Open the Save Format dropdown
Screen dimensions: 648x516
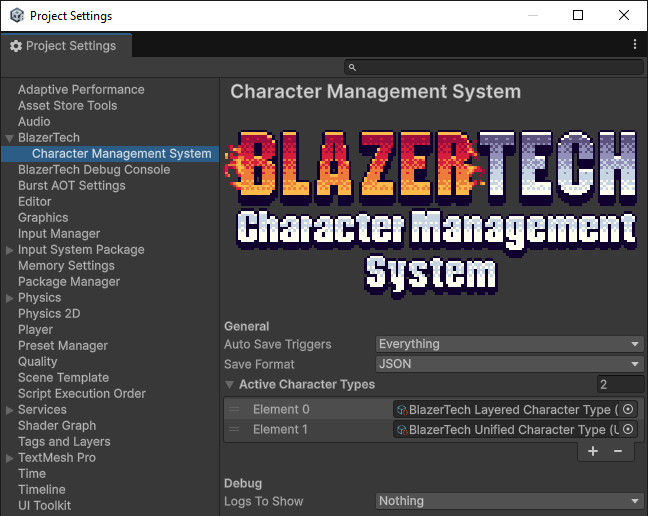click(x=510, y=364)
